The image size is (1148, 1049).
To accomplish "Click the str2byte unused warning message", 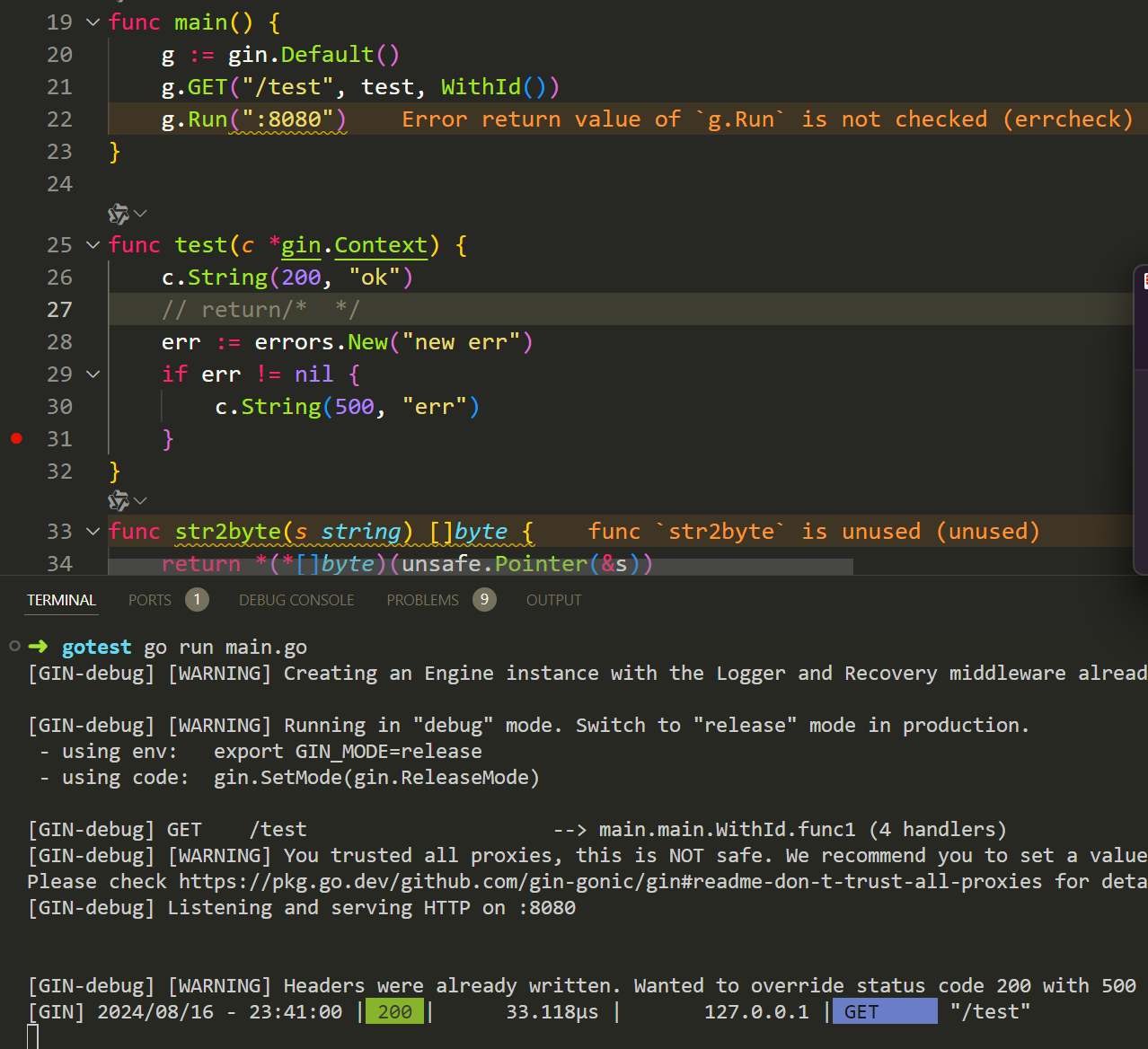I will point(814,532).
